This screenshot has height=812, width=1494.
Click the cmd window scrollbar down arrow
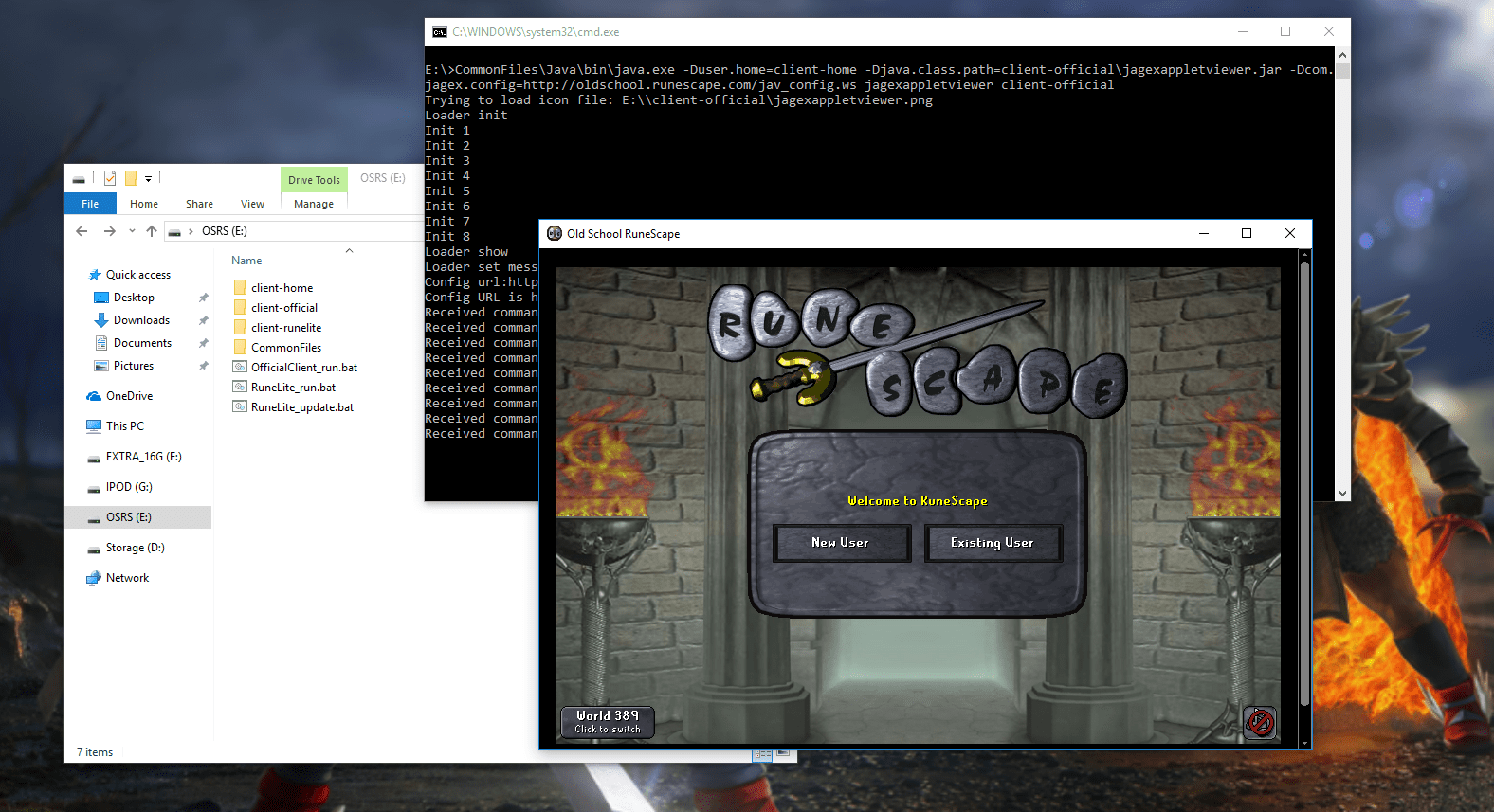click(x=1342, y=494)
